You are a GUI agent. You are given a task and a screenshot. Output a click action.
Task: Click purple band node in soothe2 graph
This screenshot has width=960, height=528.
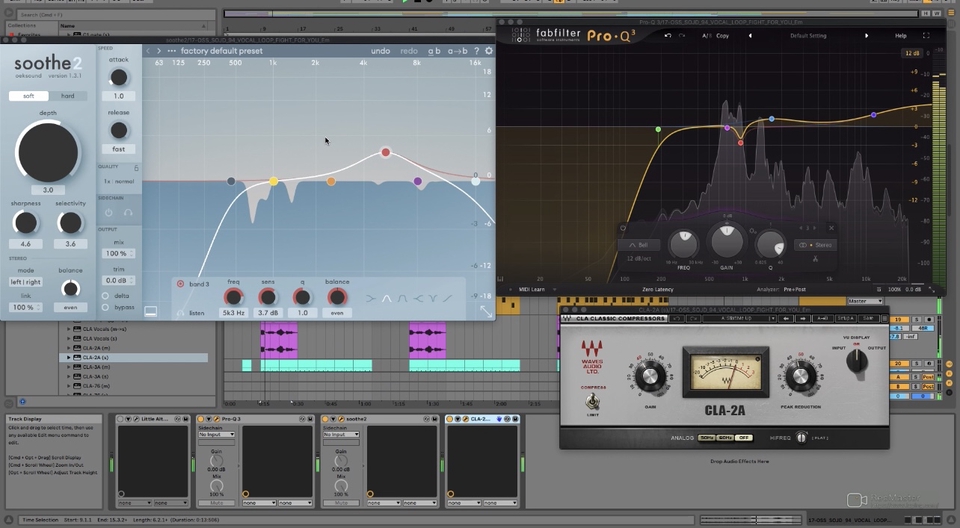click(418, 181)
